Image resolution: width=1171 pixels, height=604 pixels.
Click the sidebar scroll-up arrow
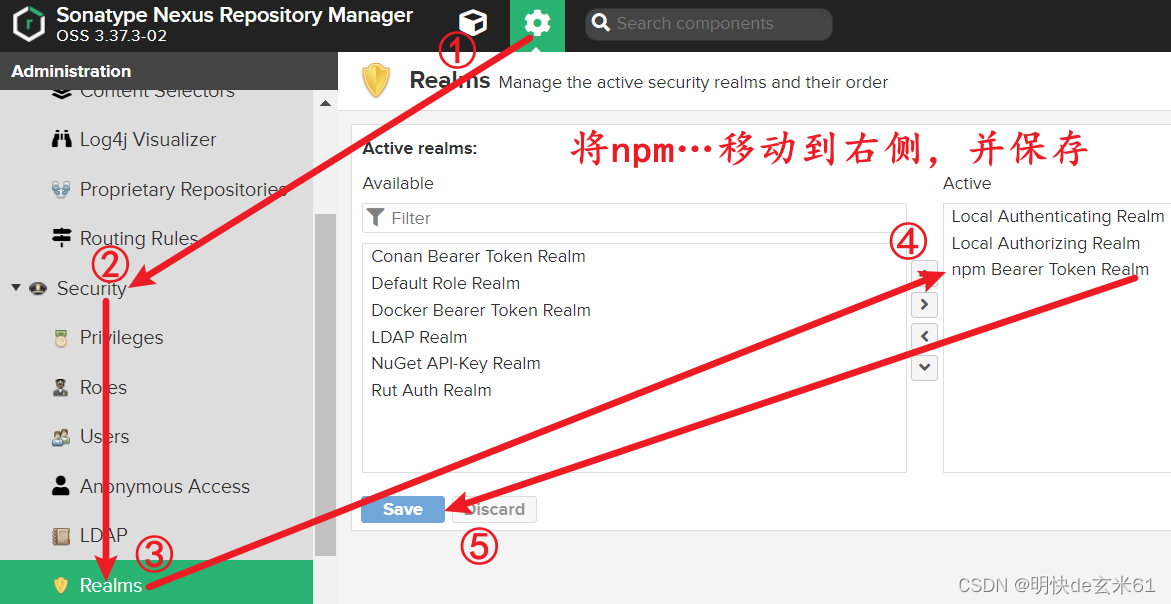click(325, 103)
